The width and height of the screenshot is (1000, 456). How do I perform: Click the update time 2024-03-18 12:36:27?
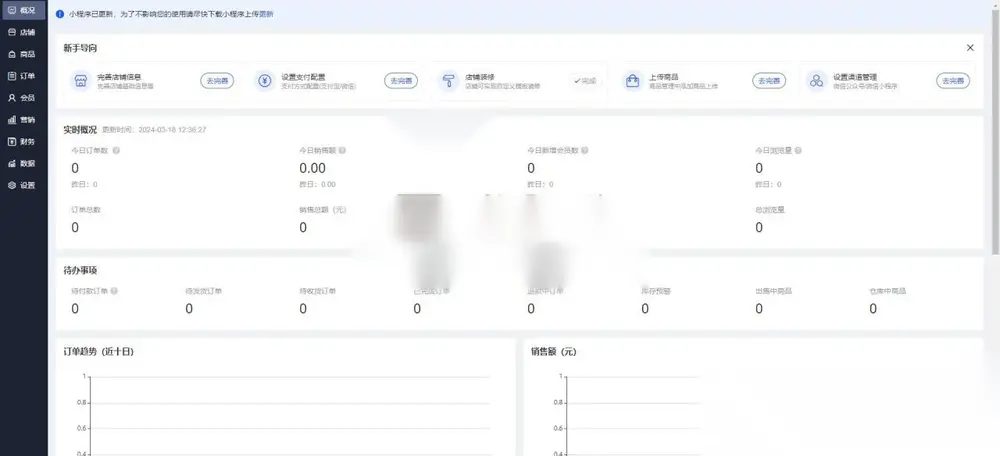[x=172, y=129]
